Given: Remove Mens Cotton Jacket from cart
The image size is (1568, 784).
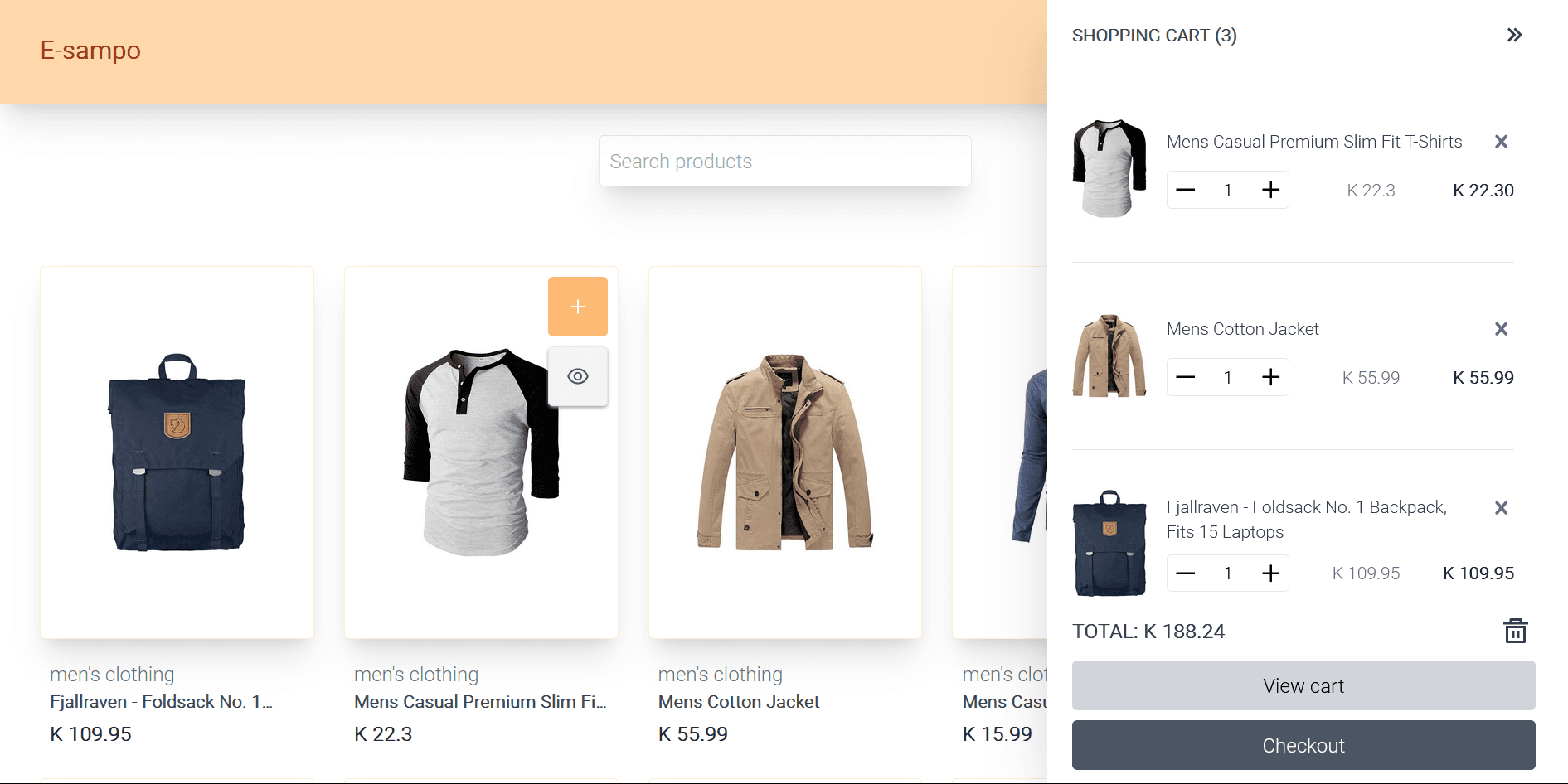Looking at the screenshot, I should [x=1501, y=329].
